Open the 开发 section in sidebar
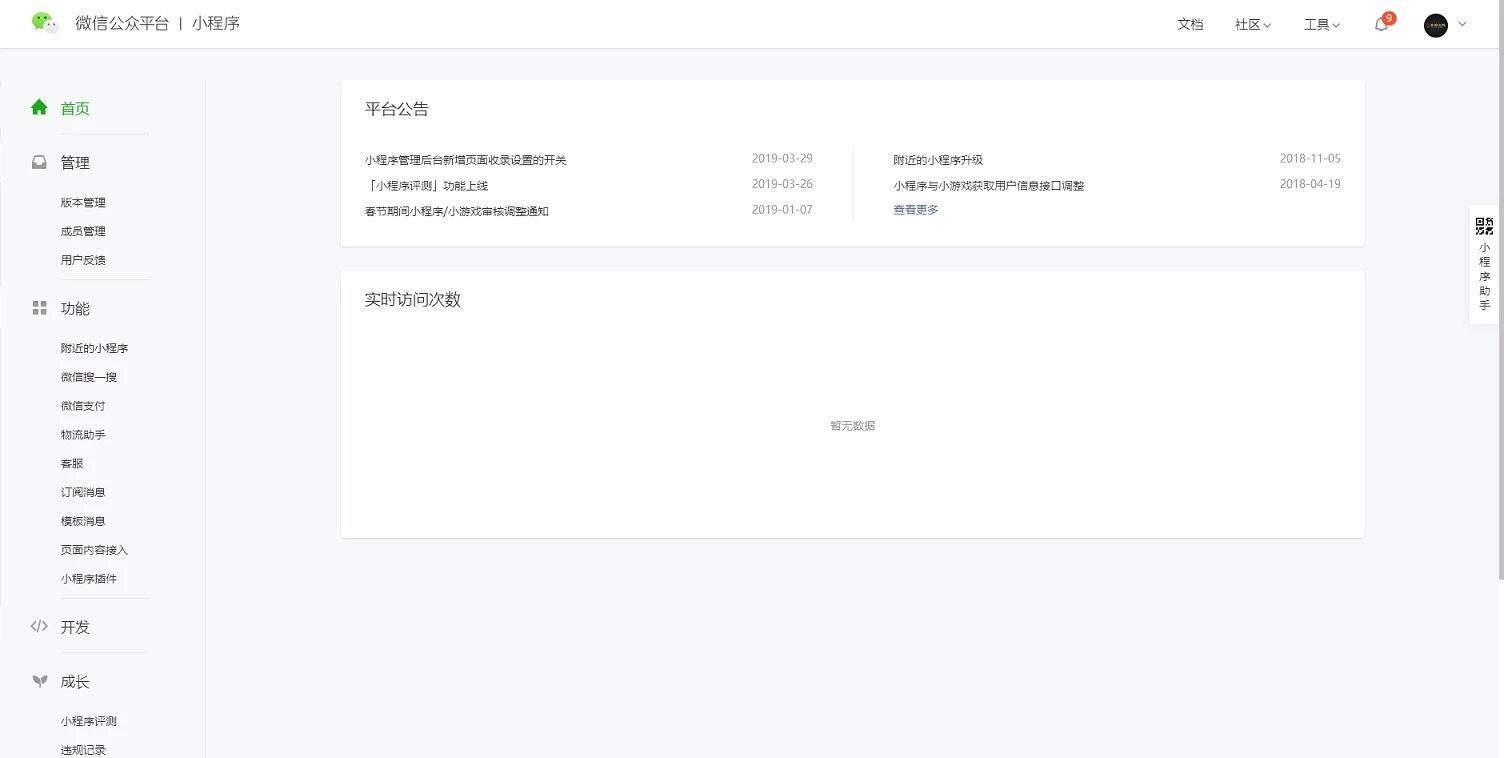This screenshot has width=1504, height=758. 75,627
